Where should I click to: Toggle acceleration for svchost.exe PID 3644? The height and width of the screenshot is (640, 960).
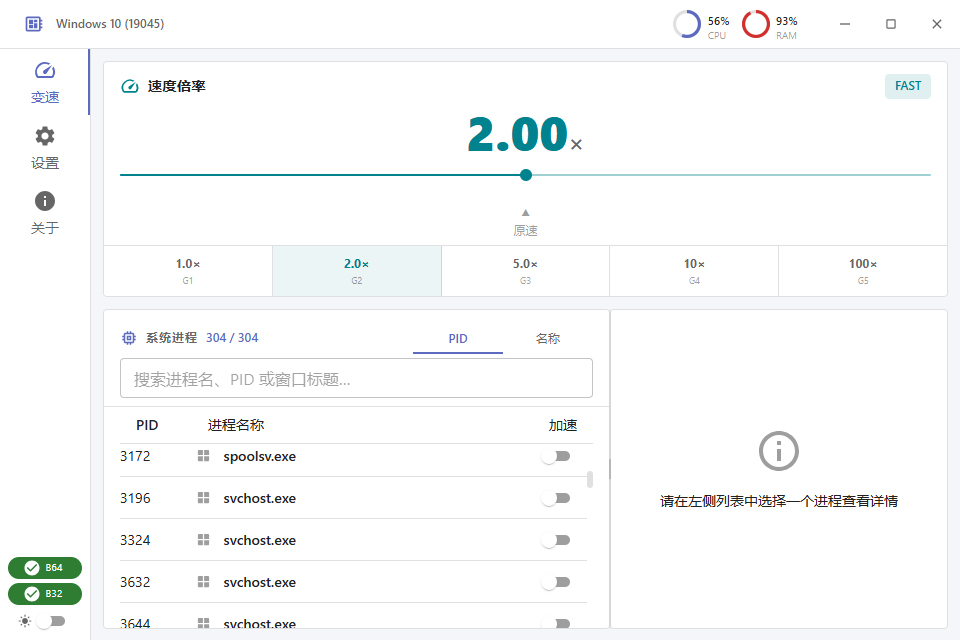pyautogui.click(x=556, y=623)
